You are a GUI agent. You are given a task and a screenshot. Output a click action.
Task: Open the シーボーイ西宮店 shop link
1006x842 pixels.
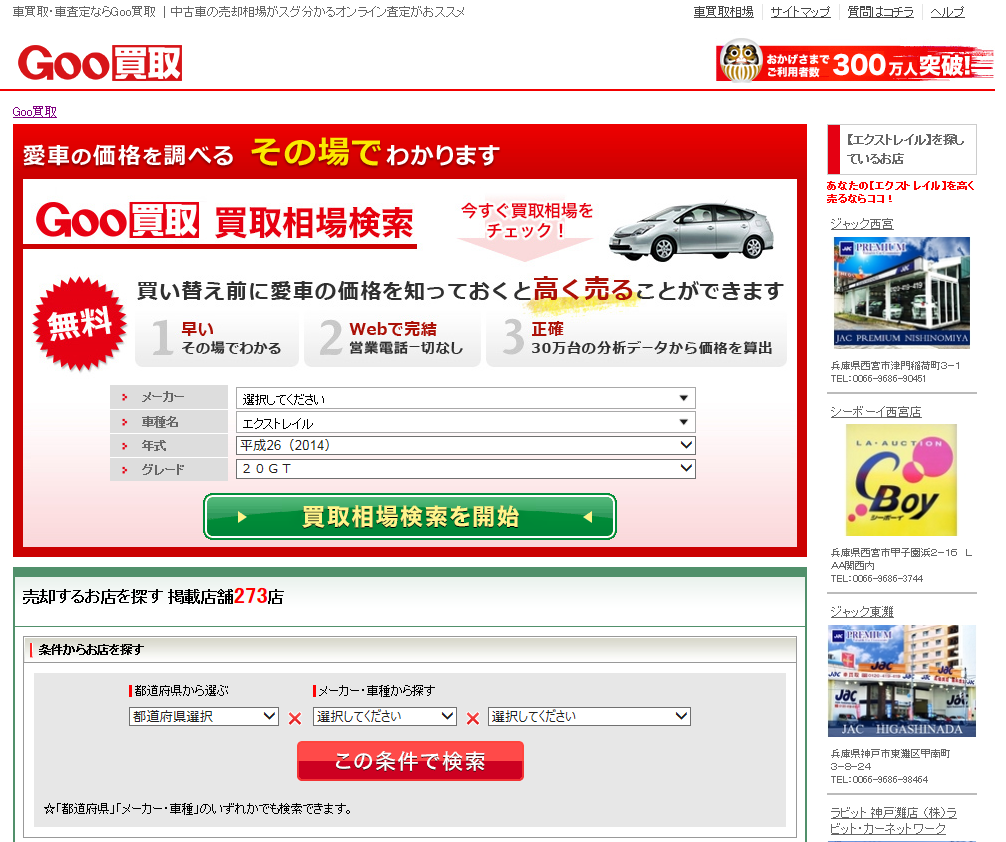point(875,411)
